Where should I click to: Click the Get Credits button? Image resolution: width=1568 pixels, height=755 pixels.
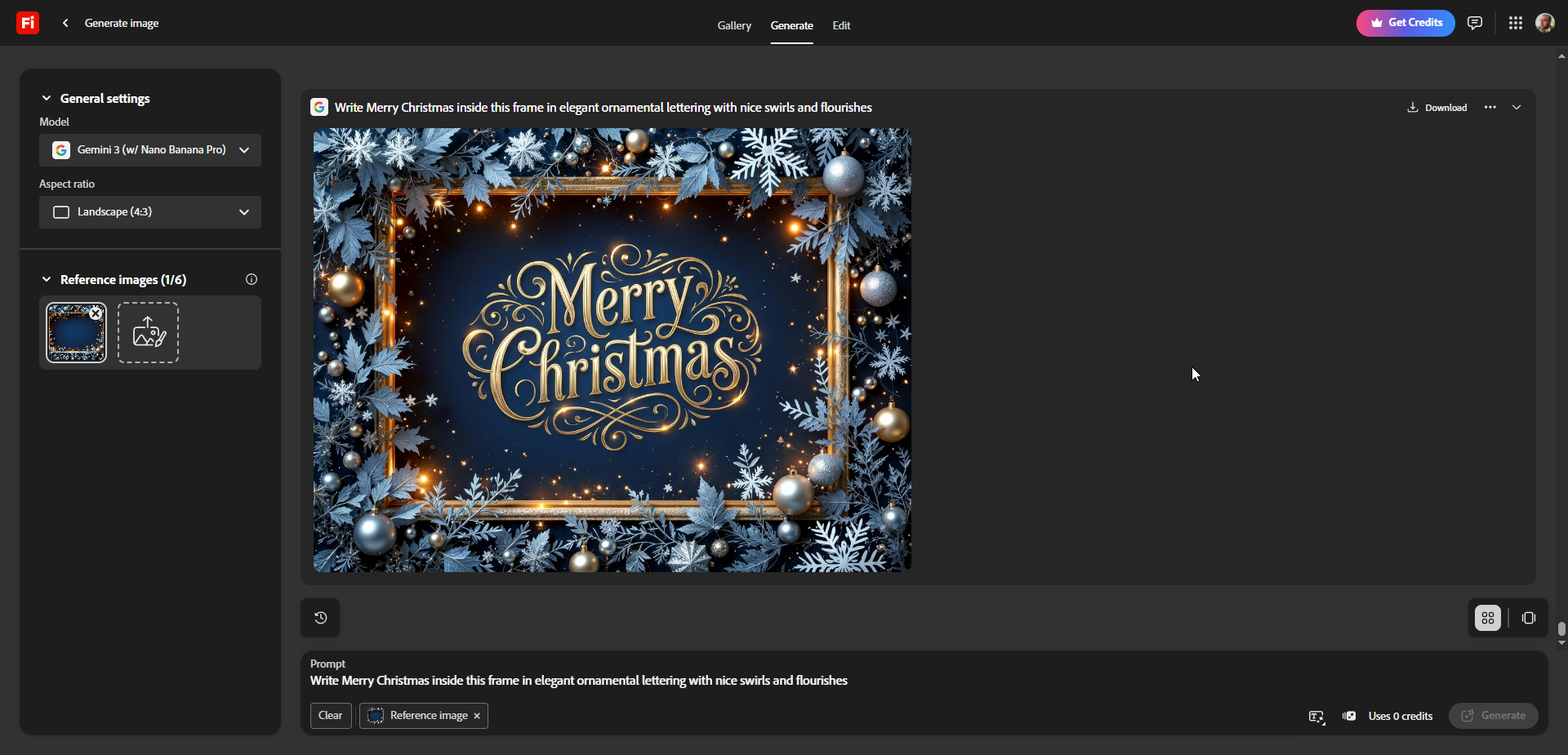click(x=1405, y=23)
